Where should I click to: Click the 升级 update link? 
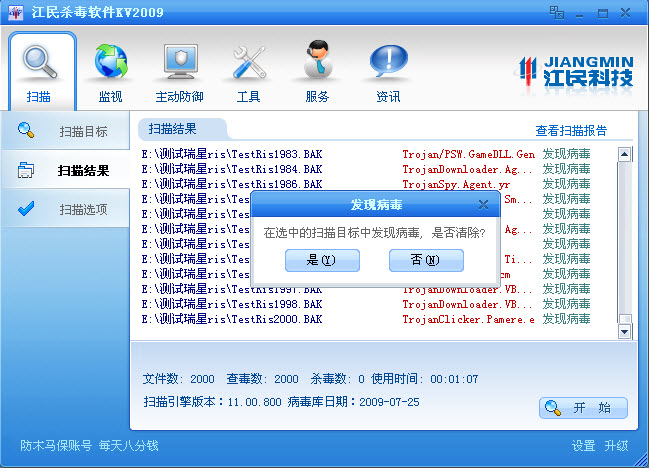click(616, 446)
